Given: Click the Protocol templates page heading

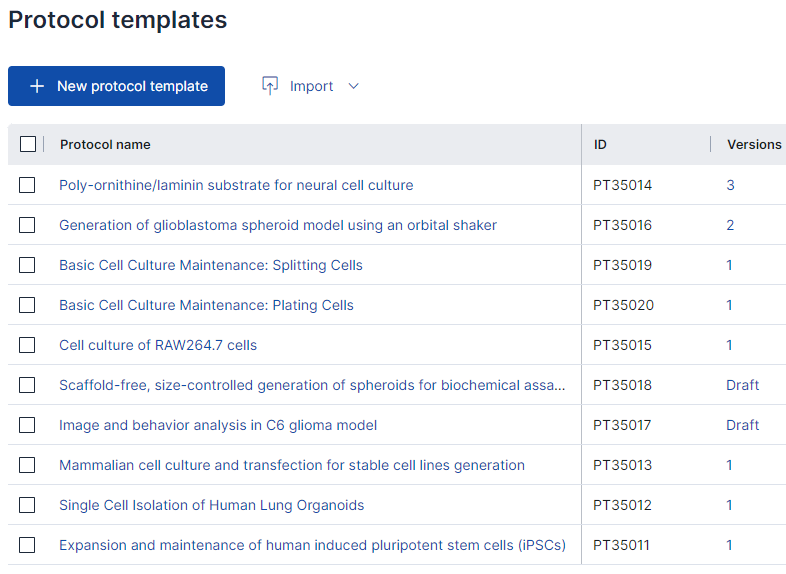Looking at the screenshot, I should 118,20.
